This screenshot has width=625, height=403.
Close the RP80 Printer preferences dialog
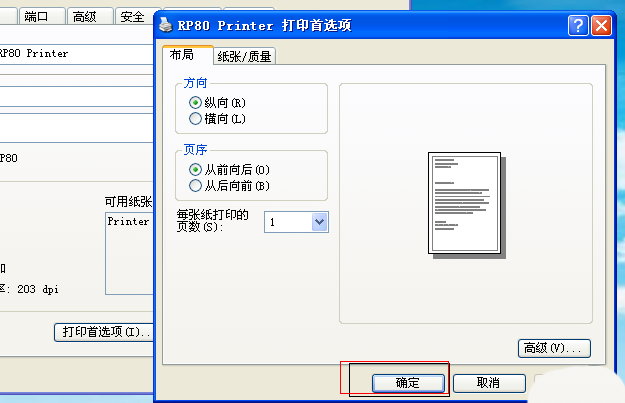click(x=601, y=26)
